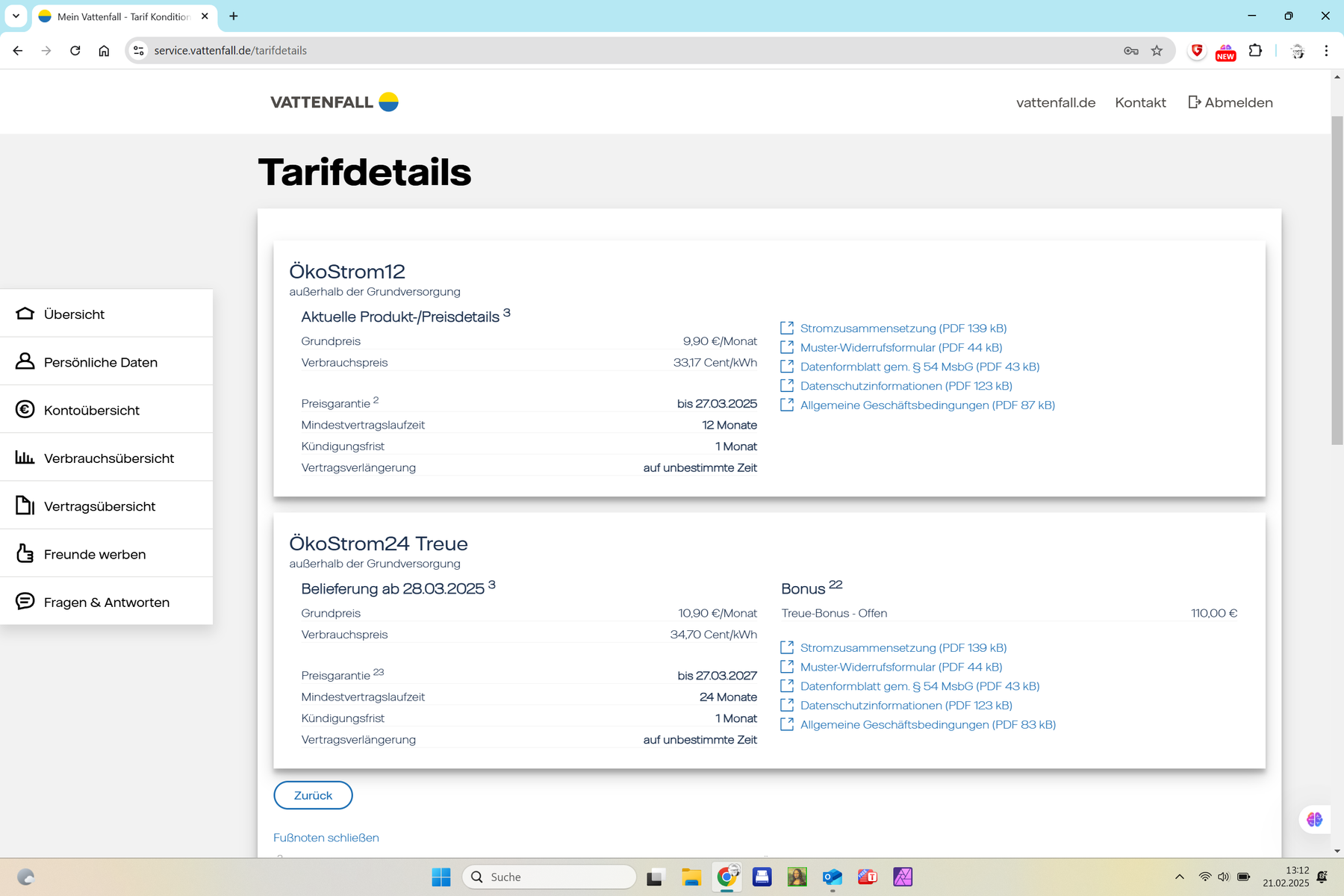Screen dimensions: 1344x896
Task: Open Chrome from the taskbar
Action: 727,877
